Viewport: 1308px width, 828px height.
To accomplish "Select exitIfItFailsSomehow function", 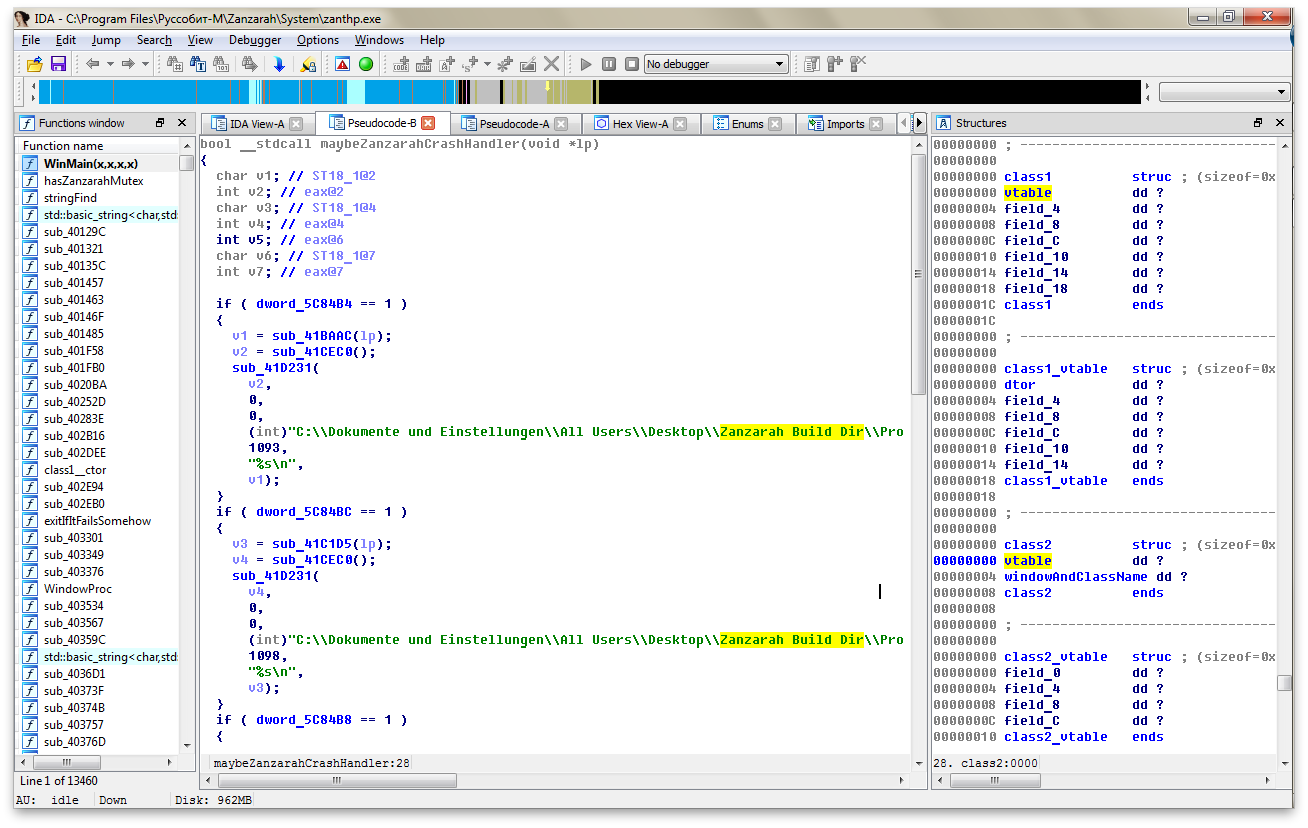I will 98,521.
